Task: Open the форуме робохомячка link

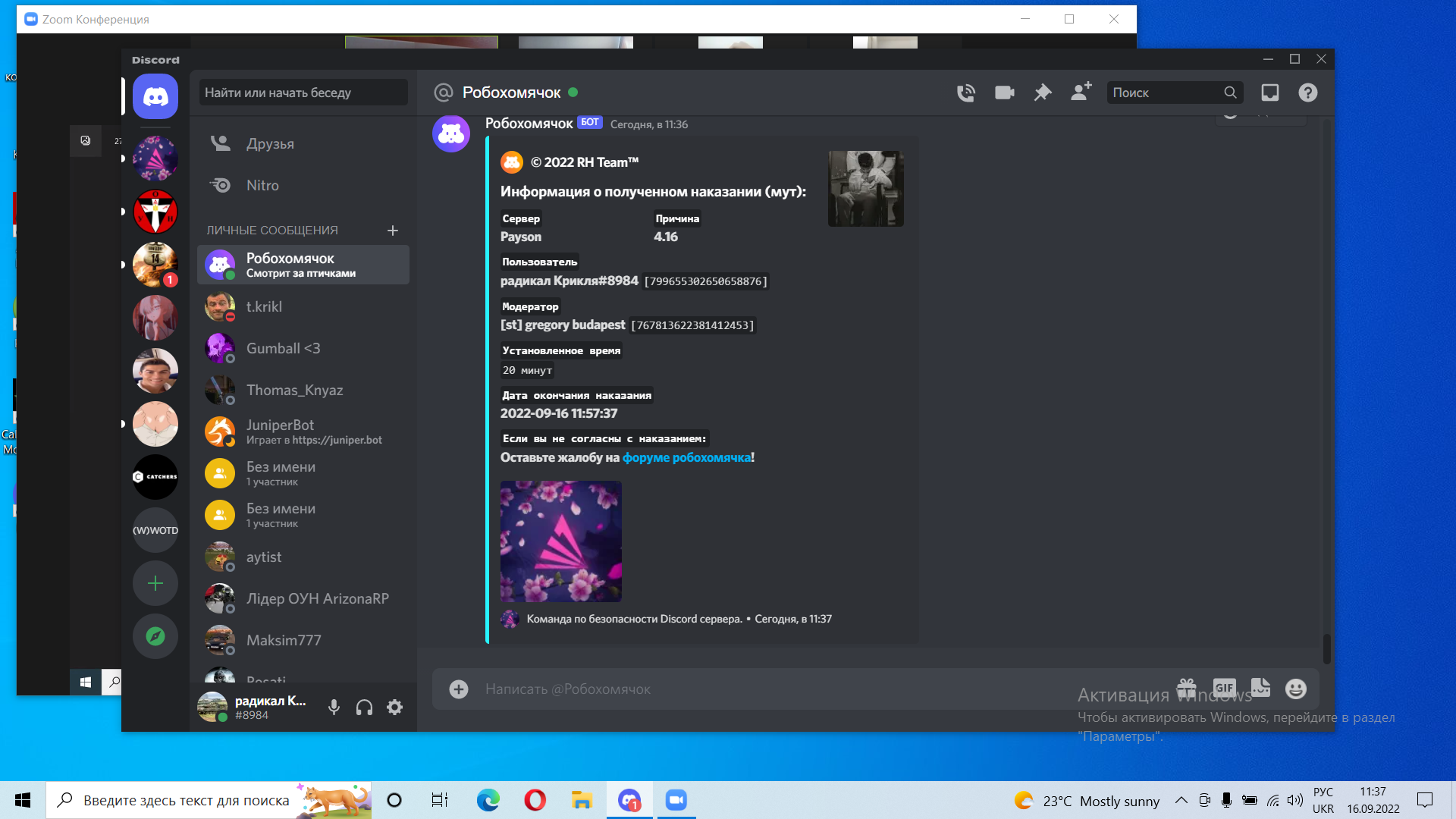Action: tap(686, 457)
